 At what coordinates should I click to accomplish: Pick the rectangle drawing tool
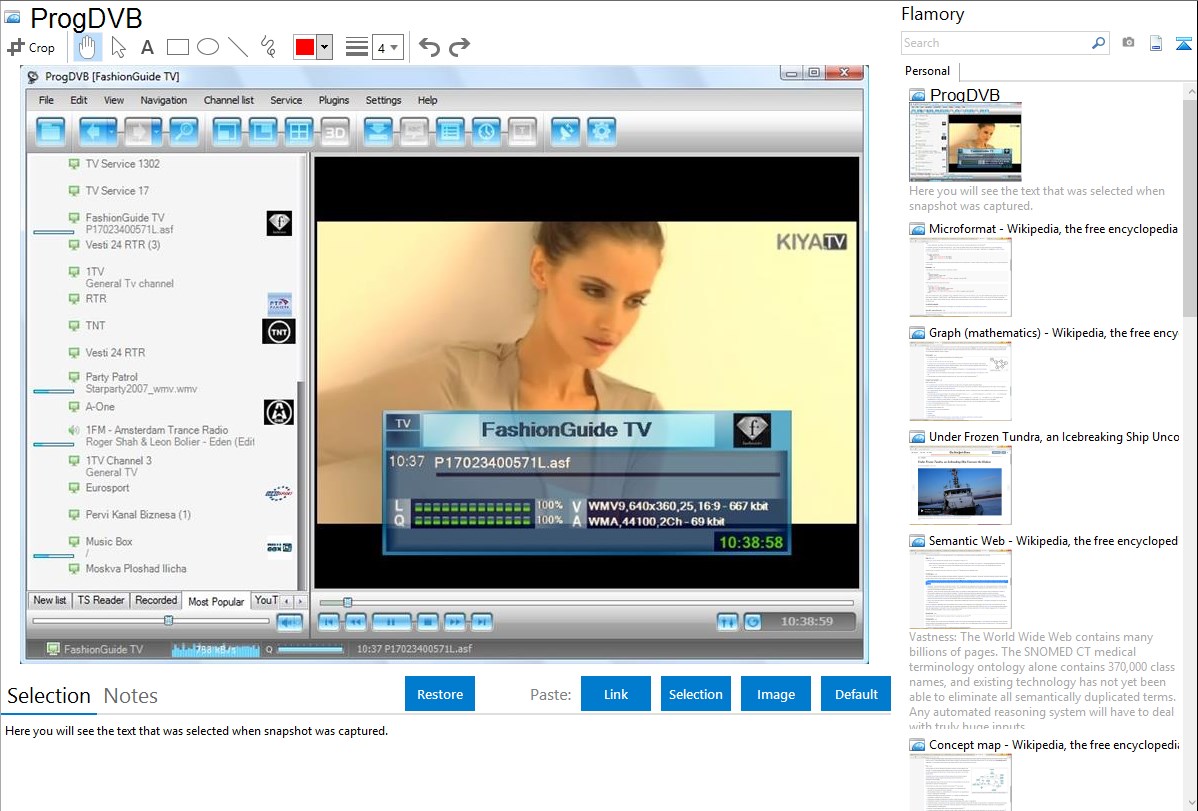coord(177,47)
